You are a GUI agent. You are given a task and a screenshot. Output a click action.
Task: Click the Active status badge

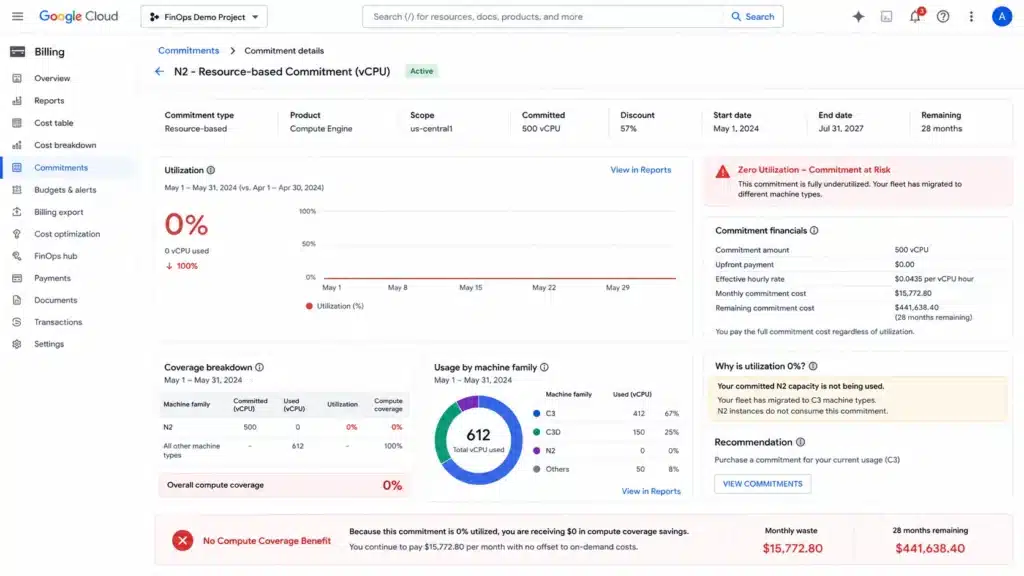click(x=421, y=71)
